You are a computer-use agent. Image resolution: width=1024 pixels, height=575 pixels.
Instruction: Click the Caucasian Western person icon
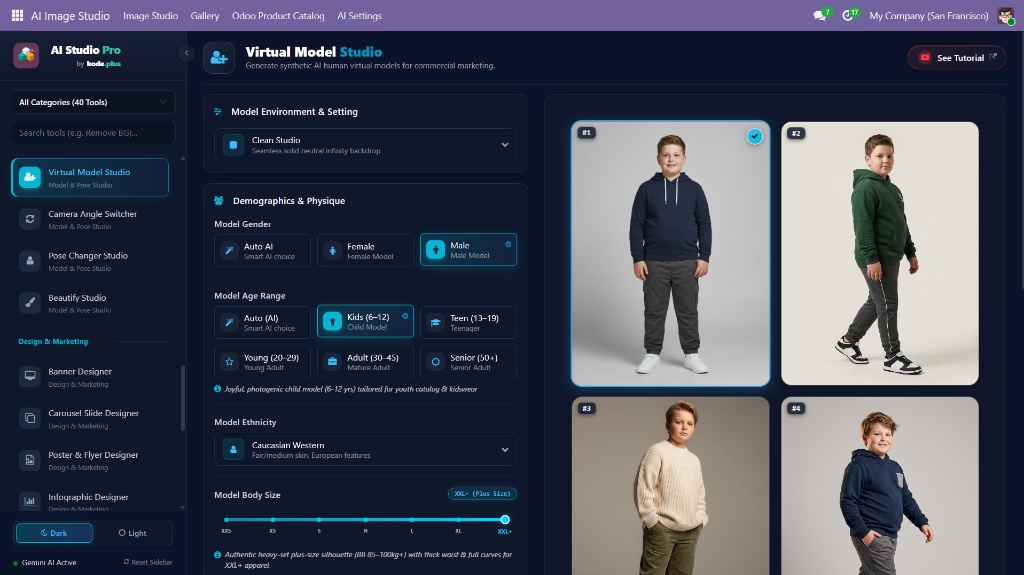[x=233, y=450]
